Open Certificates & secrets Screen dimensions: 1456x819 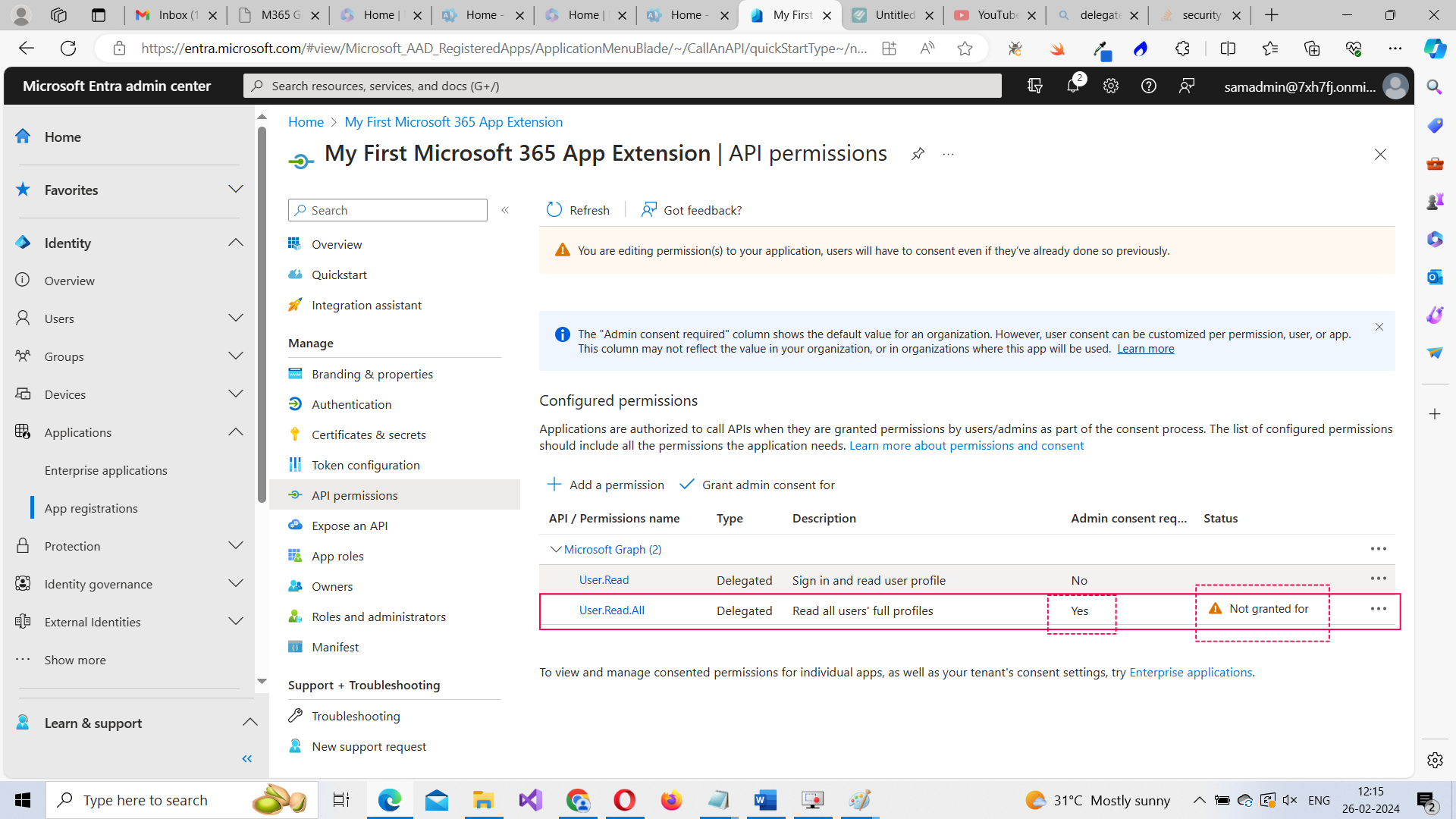tap(369, 435)
